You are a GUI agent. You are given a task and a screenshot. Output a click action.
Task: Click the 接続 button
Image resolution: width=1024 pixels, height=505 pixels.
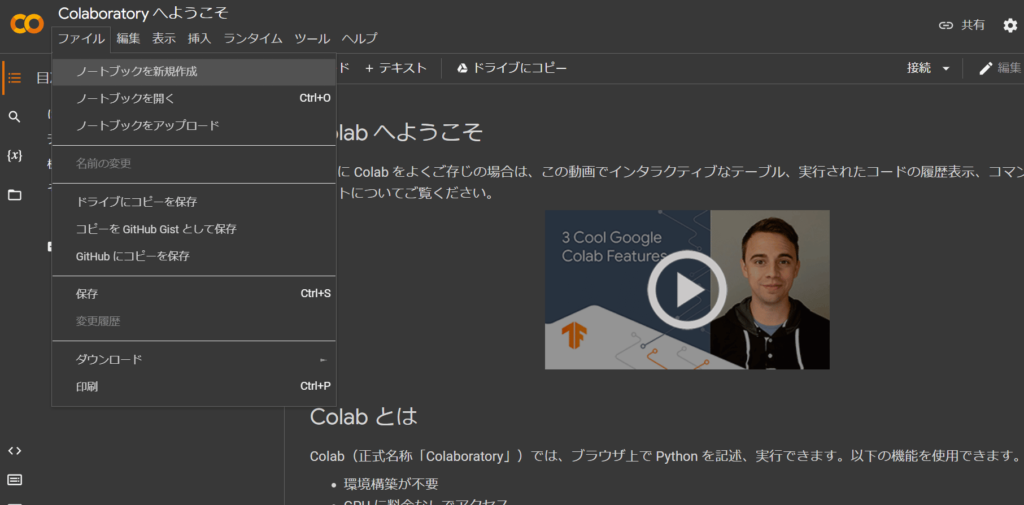918,68
